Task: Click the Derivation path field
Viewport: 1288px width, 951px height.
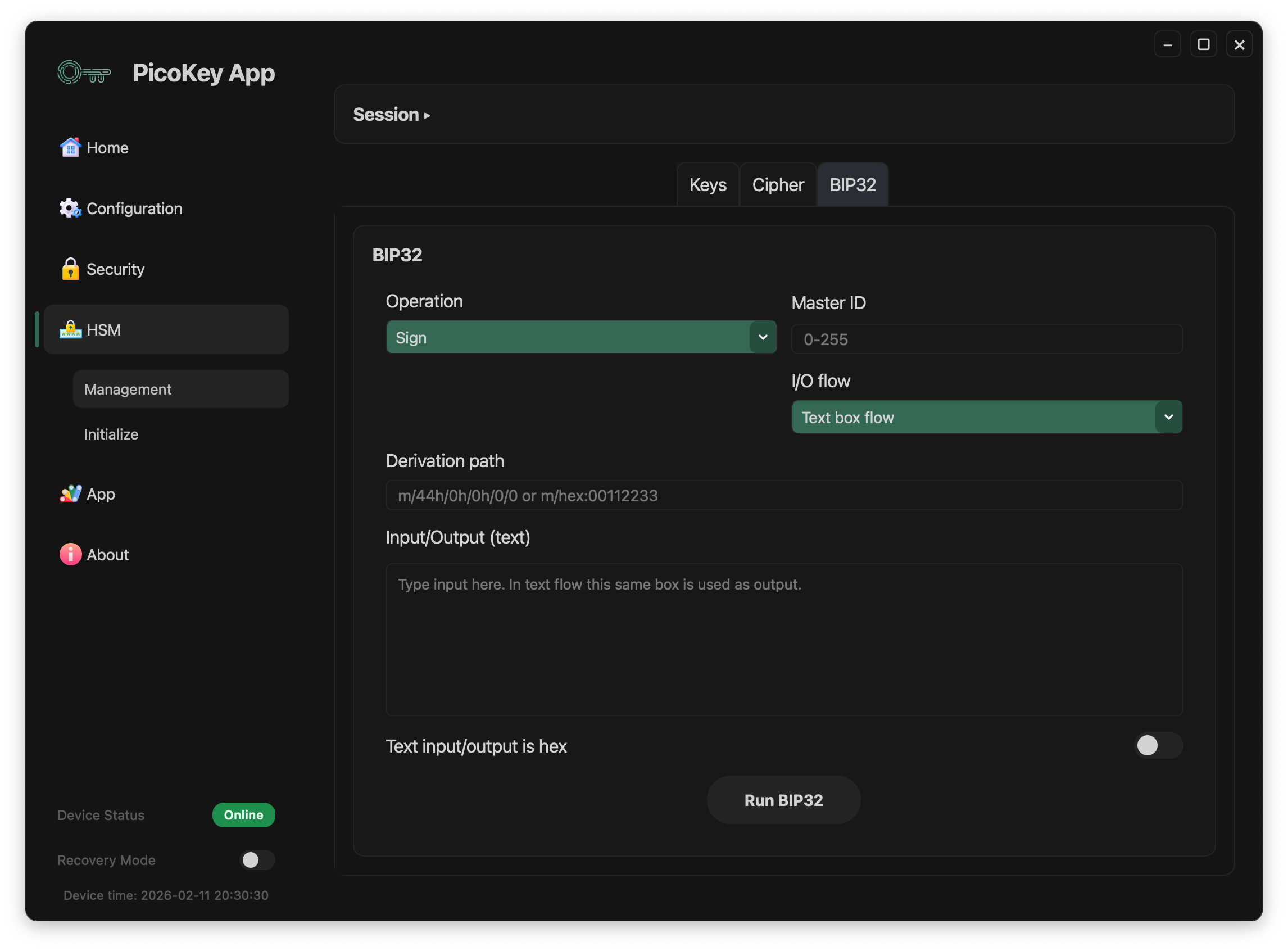Action: [x=783, y=495]
